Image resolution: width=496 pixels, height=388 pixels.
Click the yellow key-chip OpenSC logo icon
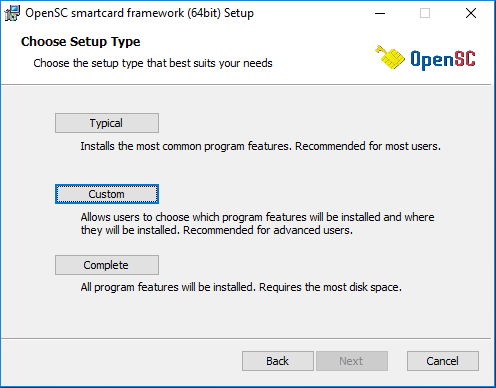[x=390, y=57]
